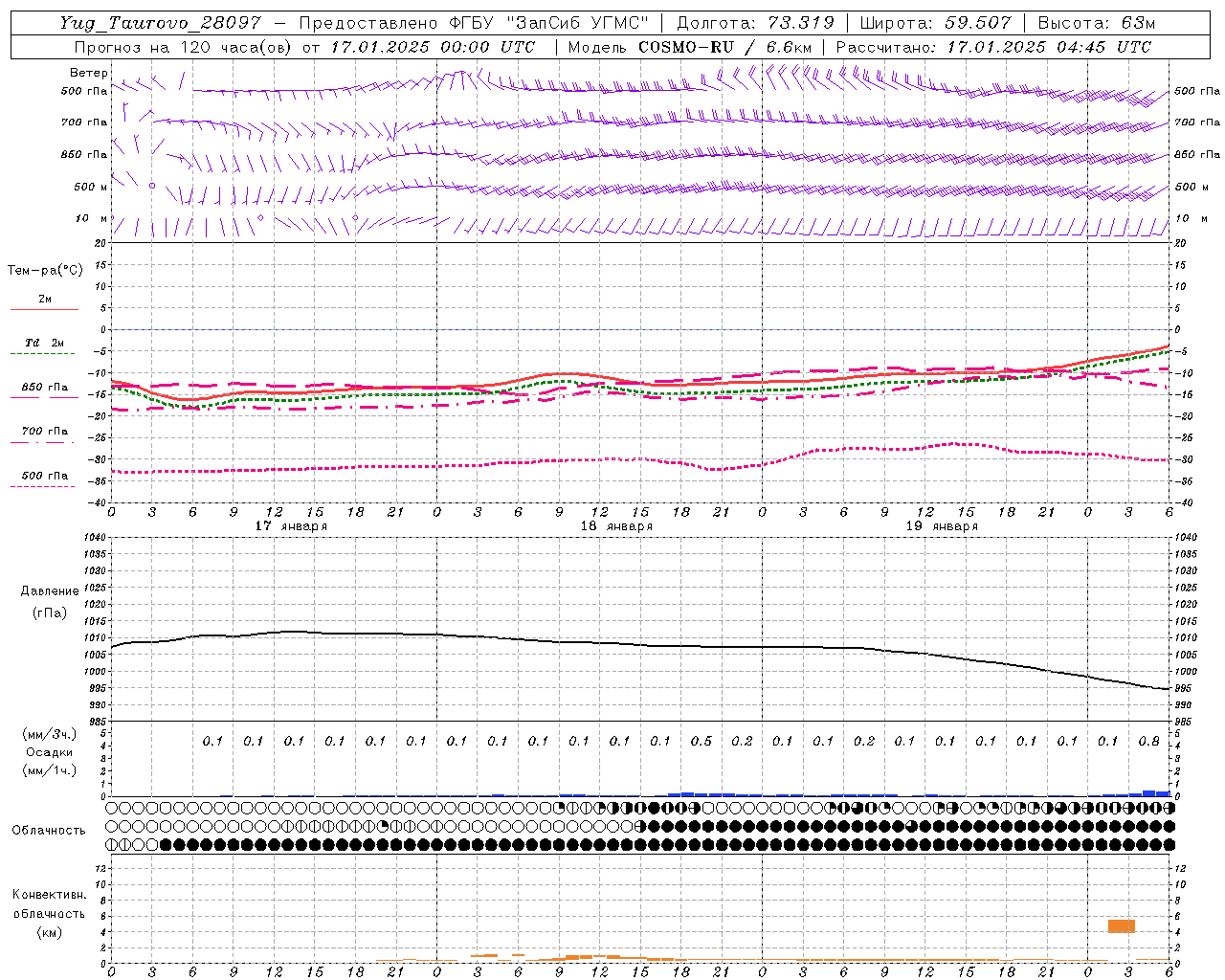Select forecast start time 17.01.2025 00:00 UTC
The image size is (1225, 980).
coord(433,47)
